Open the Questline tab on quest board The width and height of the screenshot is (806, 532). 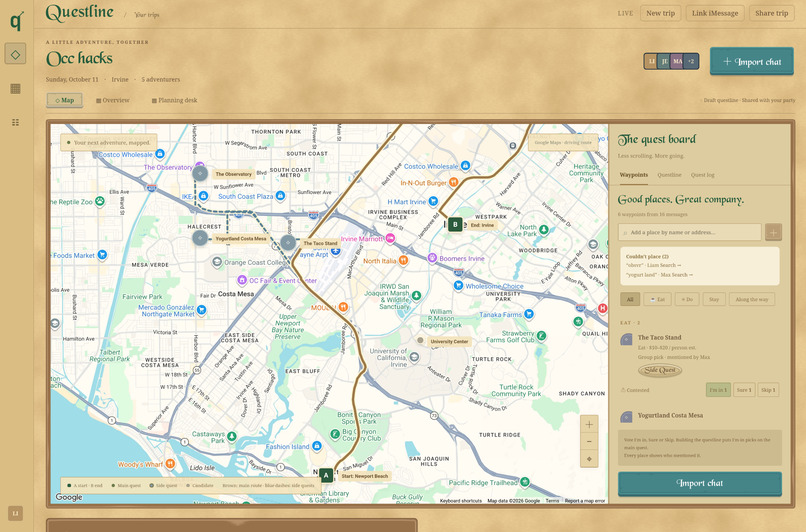click(x=669, y=175)
